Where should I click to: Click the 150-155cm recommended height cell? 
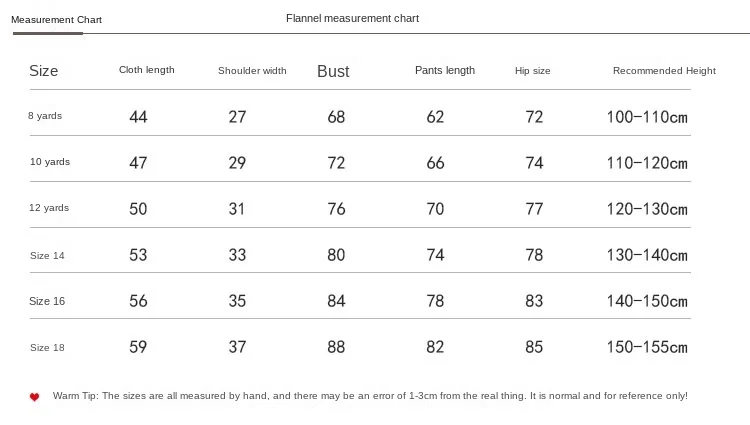pyautogui.click(x=647, y=347)
